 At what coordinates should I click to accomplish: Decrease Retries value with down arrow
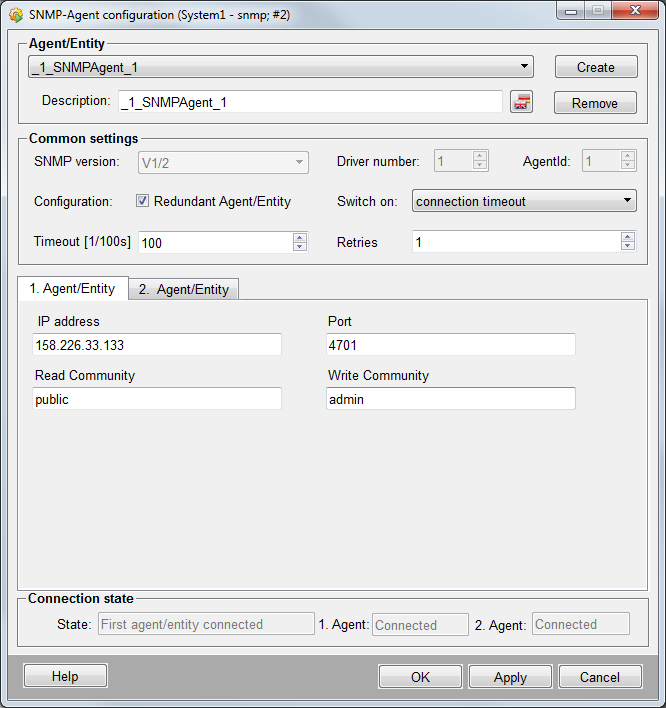click(x=627, y=247)
